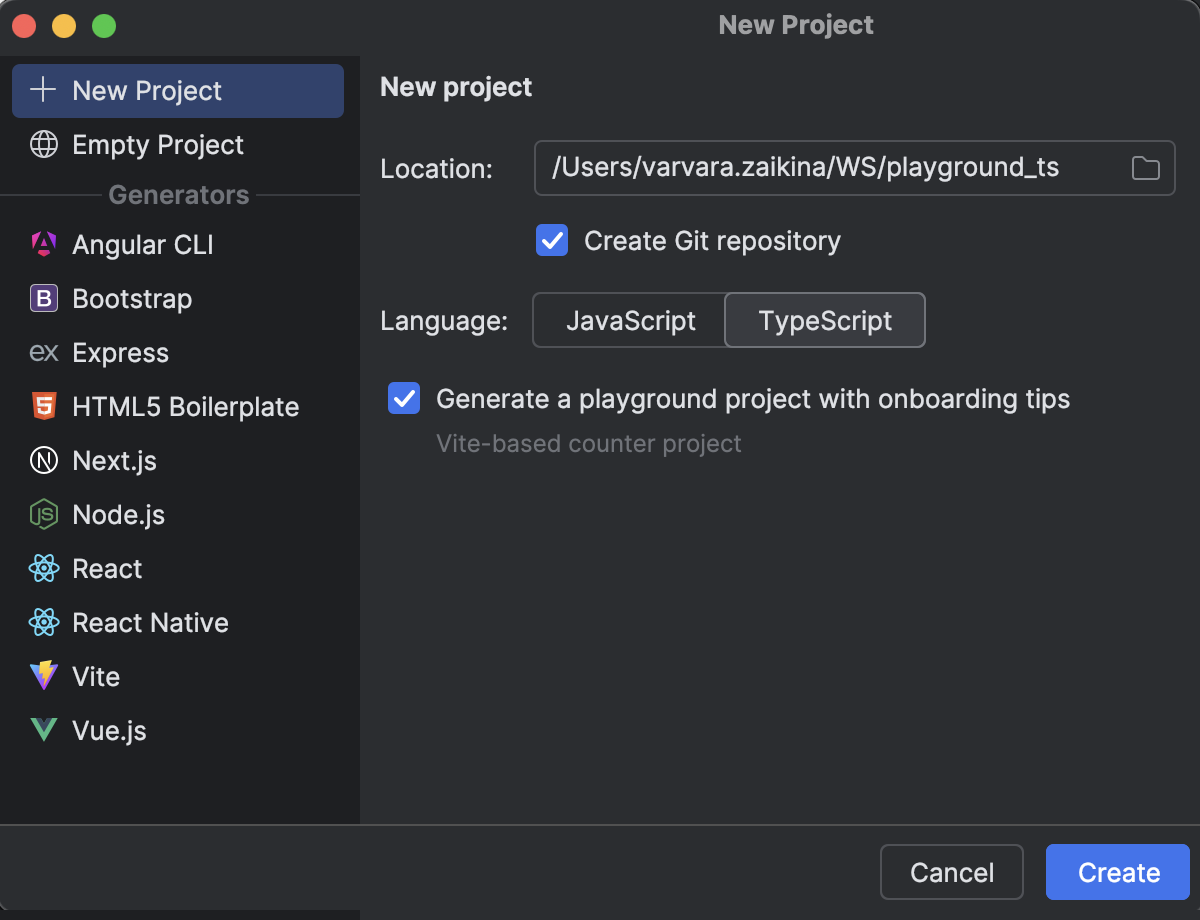Image resolution: width=1200 pixels, height=920 pixels.
Task: Disable the playground project onboarding tips option
Action: tap(404, 398)
